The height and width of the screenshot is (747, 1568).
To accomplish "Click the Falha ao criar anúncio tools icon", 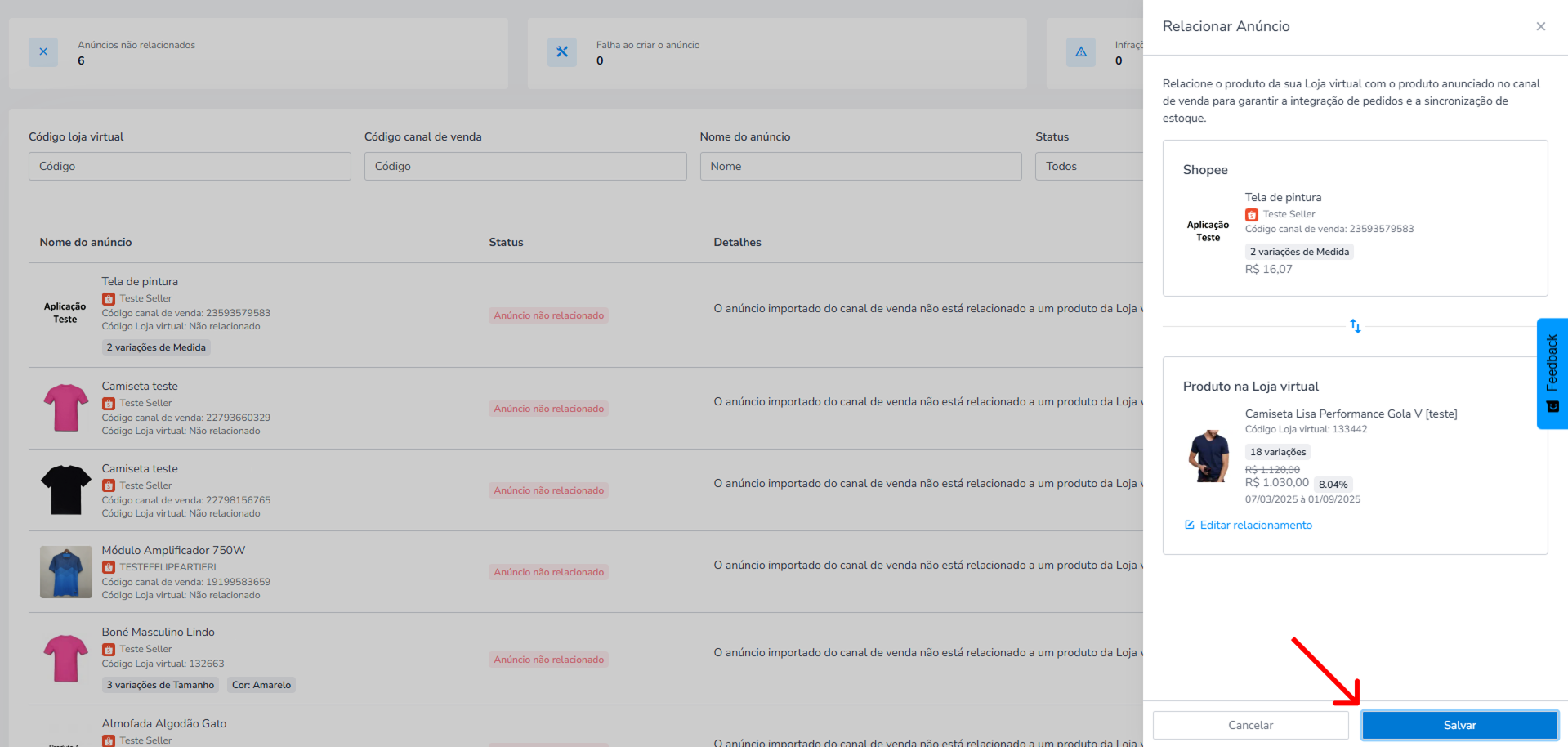I will (562, 51).
